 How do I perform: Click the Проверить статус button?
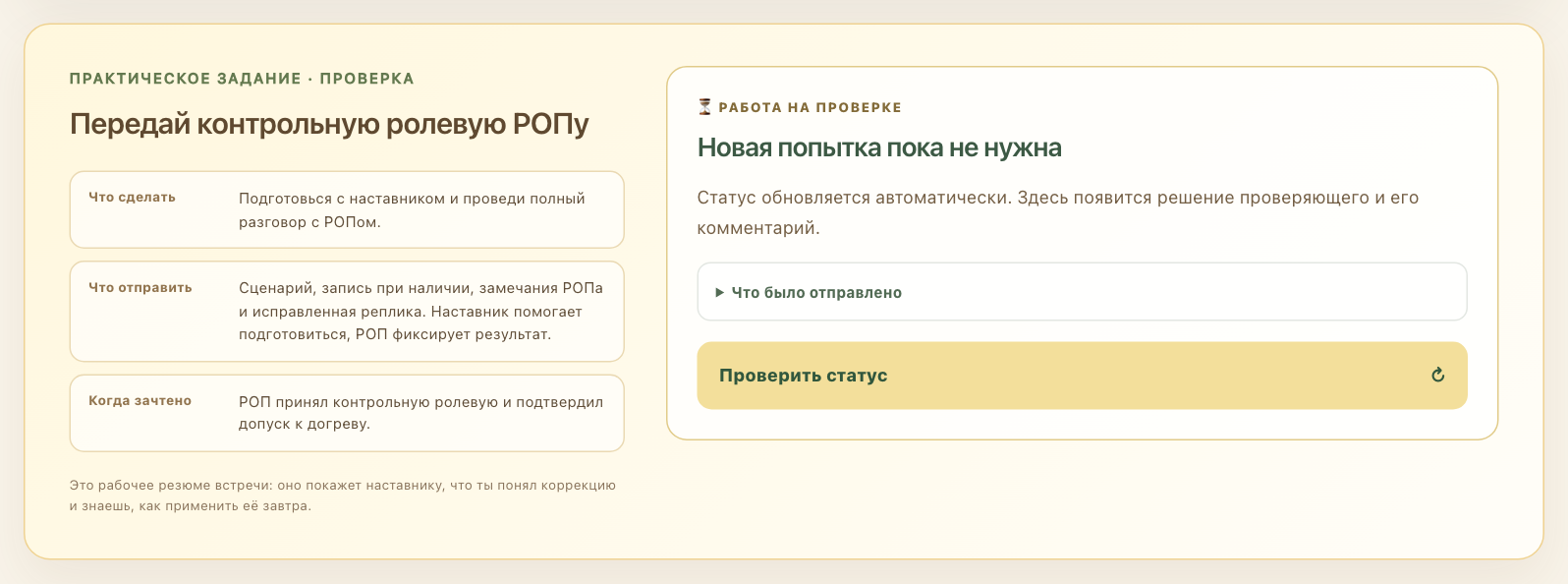click(x=1082, y=376)
